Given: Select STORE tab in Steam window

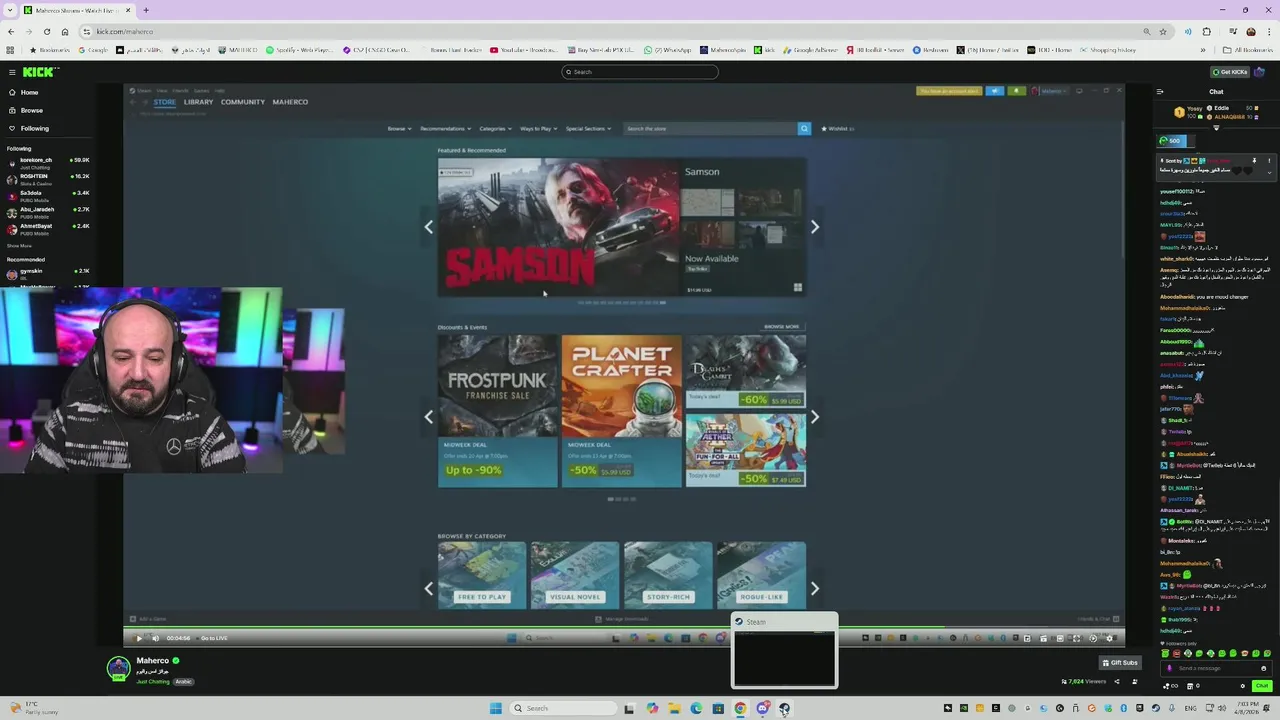Looking at the screenshot, I should click(x=165, y=102).
